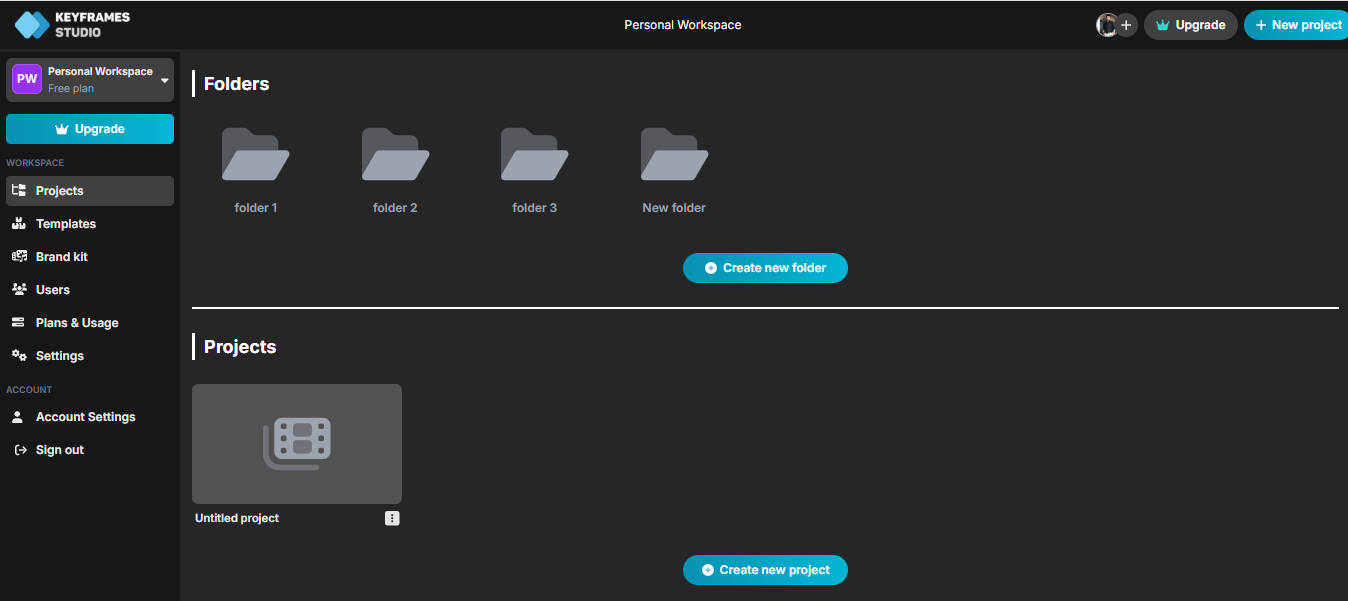
Task: Select Templates from the sidebar
Action: pos(64,223)
